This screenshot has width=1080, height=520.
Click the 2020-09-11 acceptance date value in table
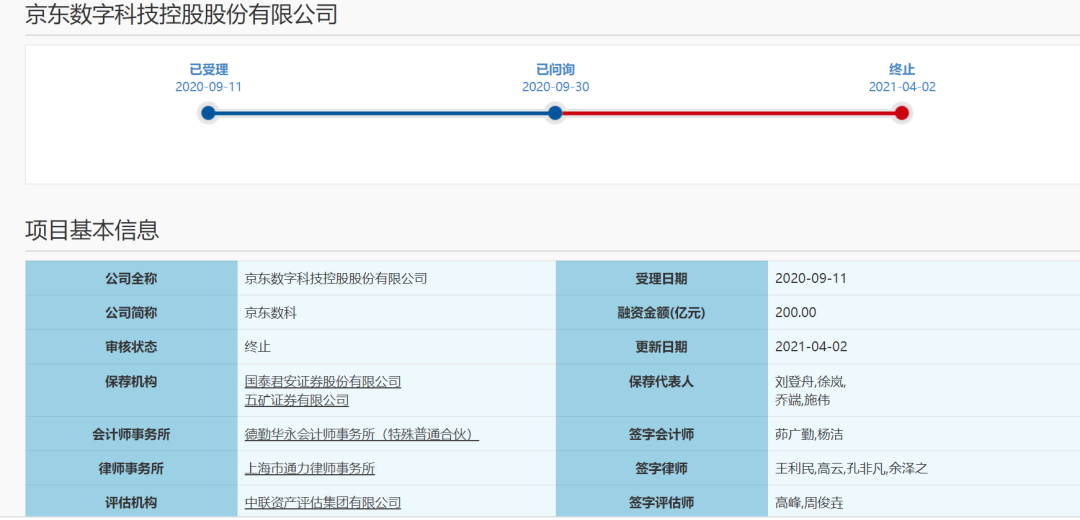click(811, 279)
